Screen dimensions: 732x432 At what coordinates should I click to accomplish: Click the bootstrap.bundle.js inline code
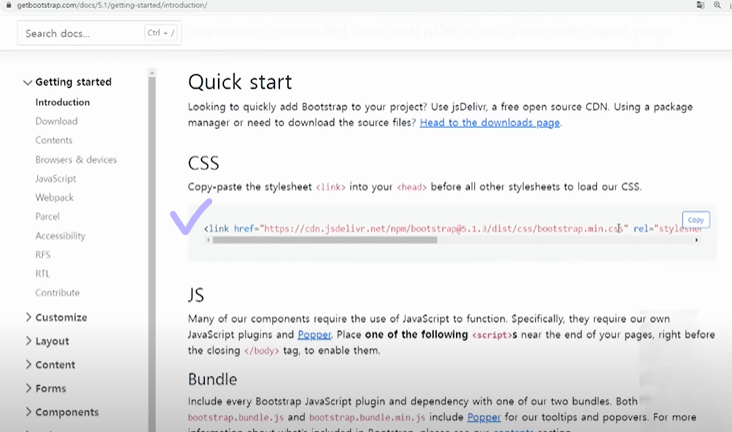236,418
